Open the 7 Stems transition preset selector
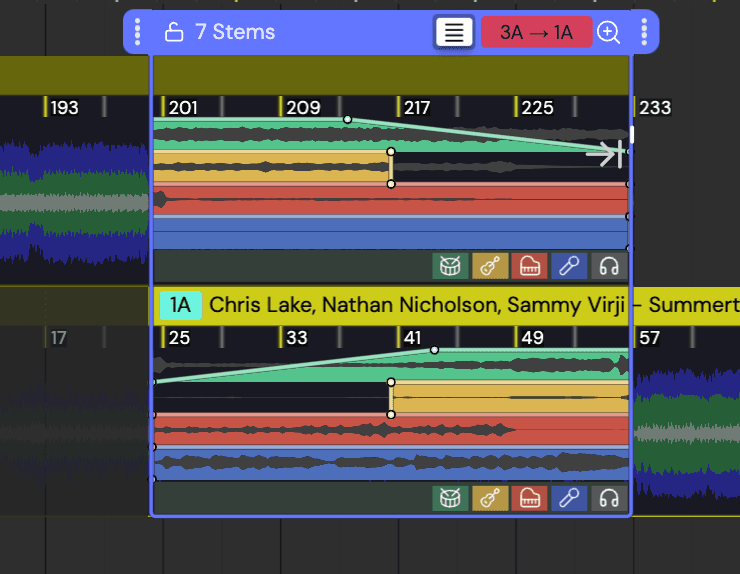The width and height of the screenshot is (740, 574). pos(234,32)
